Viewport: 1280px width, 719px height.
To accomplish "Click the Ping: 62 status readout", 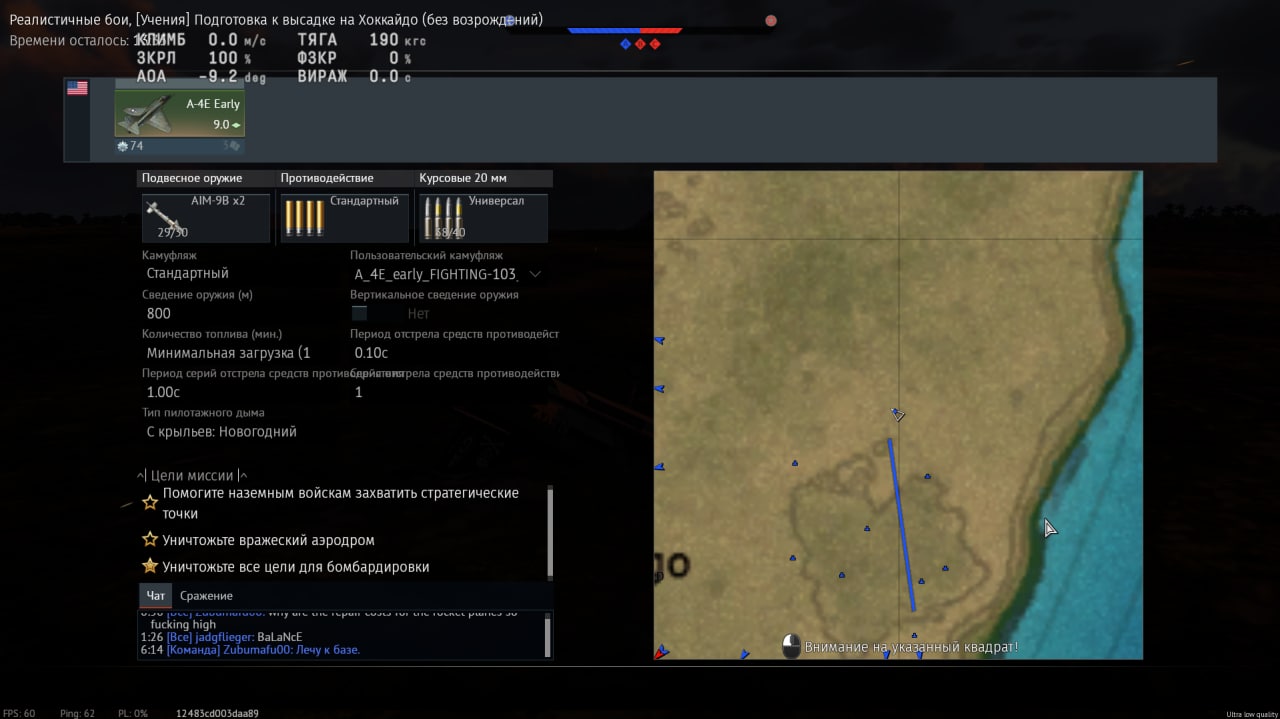I will [x=76, y=713].
